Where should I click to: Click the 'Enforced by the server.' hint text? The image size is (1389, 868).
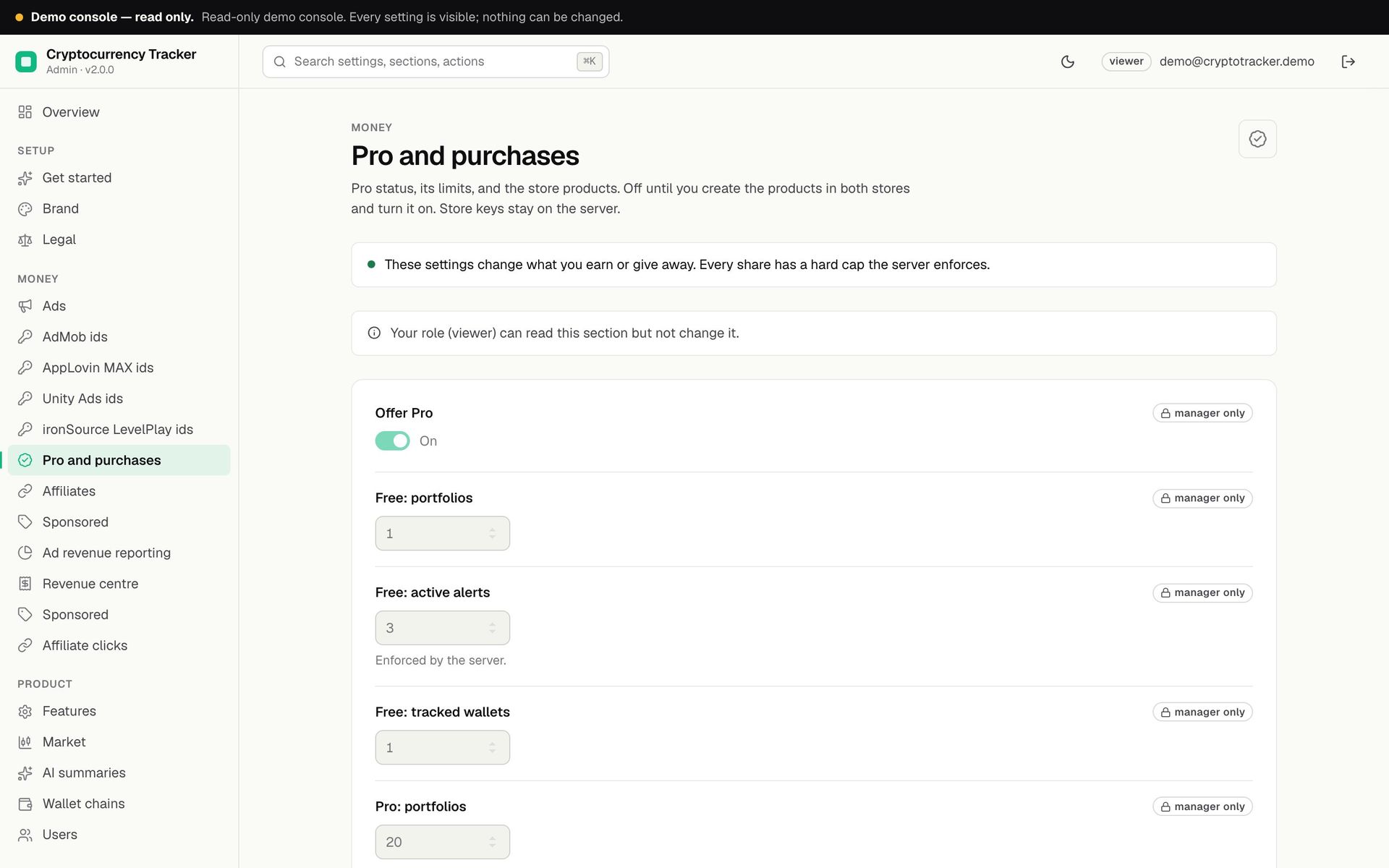point(441,660)
